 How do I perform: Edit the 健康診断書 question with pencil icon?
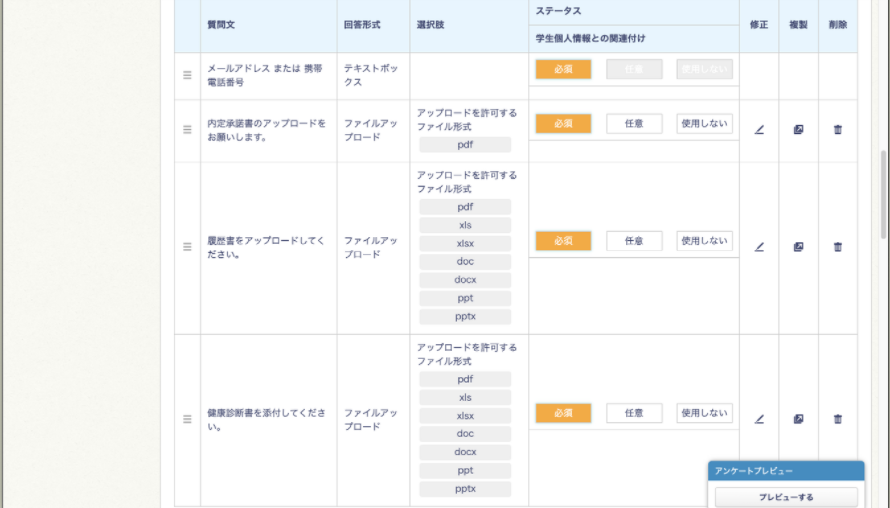point(759,419)
